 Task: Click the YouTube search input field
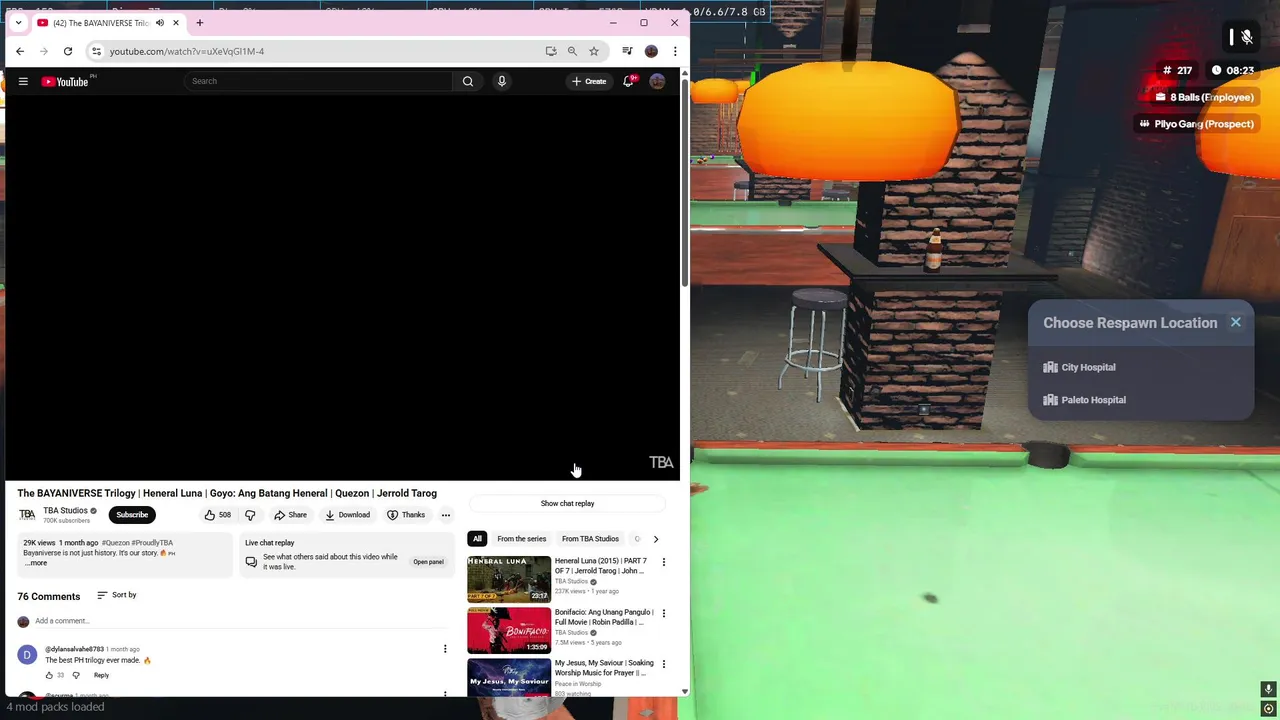(320, 81)
